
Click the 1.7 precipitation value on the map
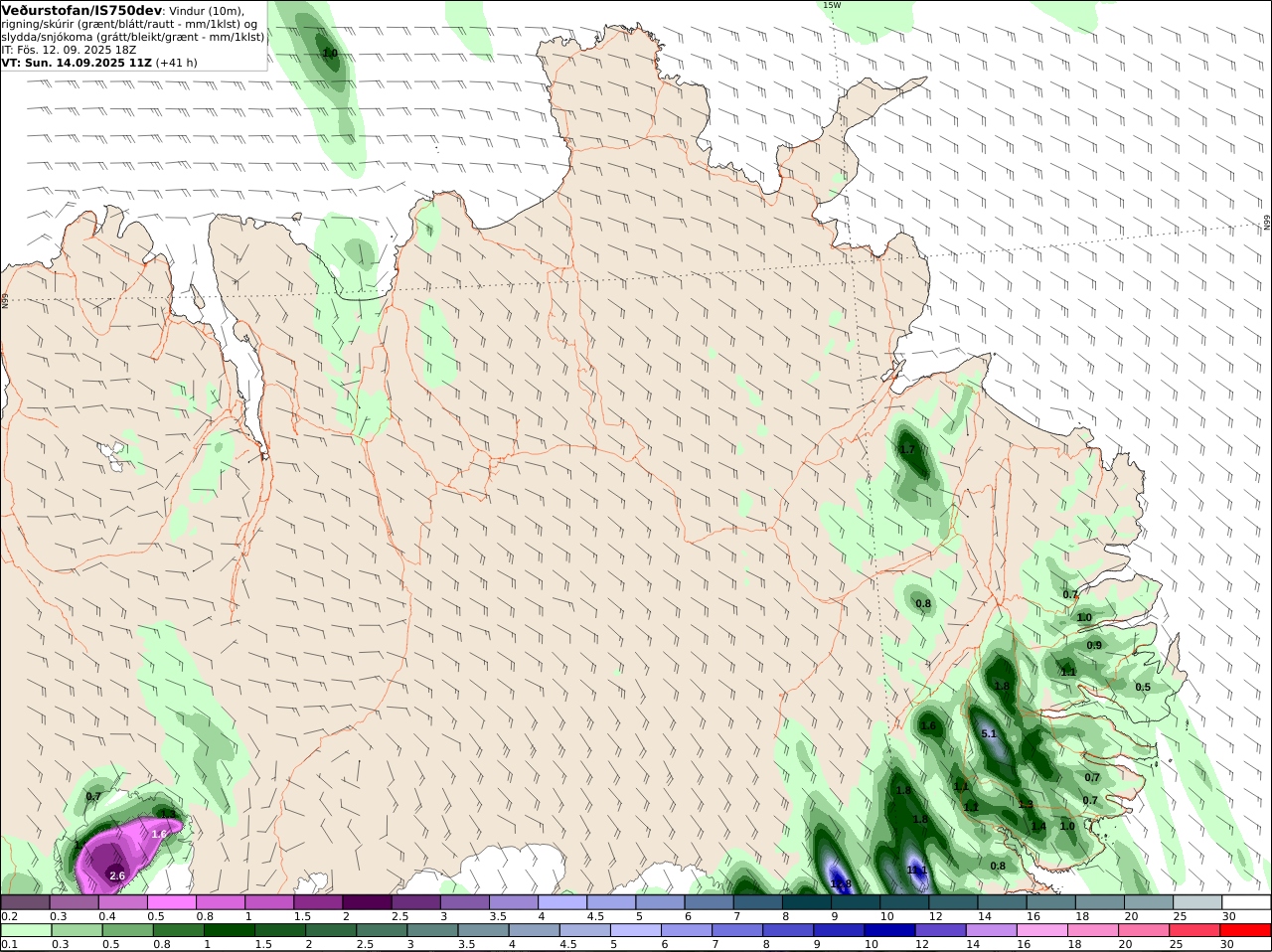[907, 450]
